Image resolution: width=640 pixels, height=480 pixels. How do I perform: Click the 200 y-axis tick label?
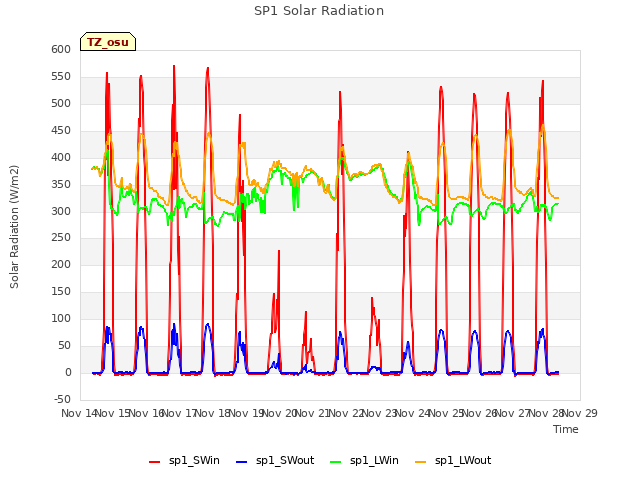click(61, 264)
